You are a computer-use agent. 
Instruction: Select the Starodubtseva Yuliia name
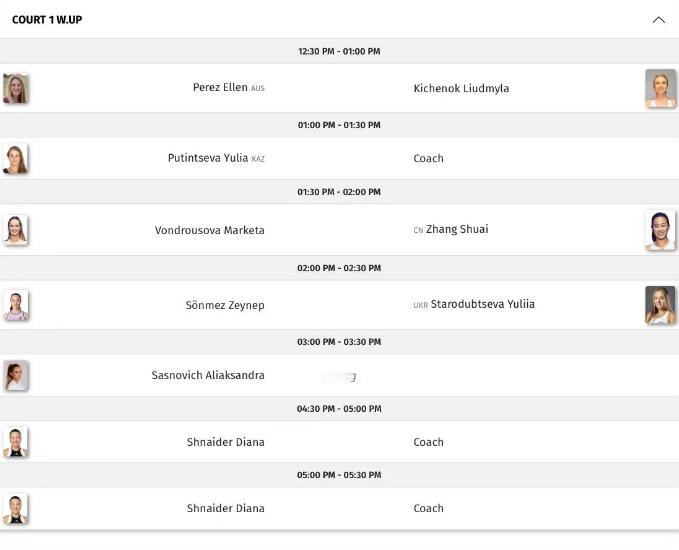(482, 304)
